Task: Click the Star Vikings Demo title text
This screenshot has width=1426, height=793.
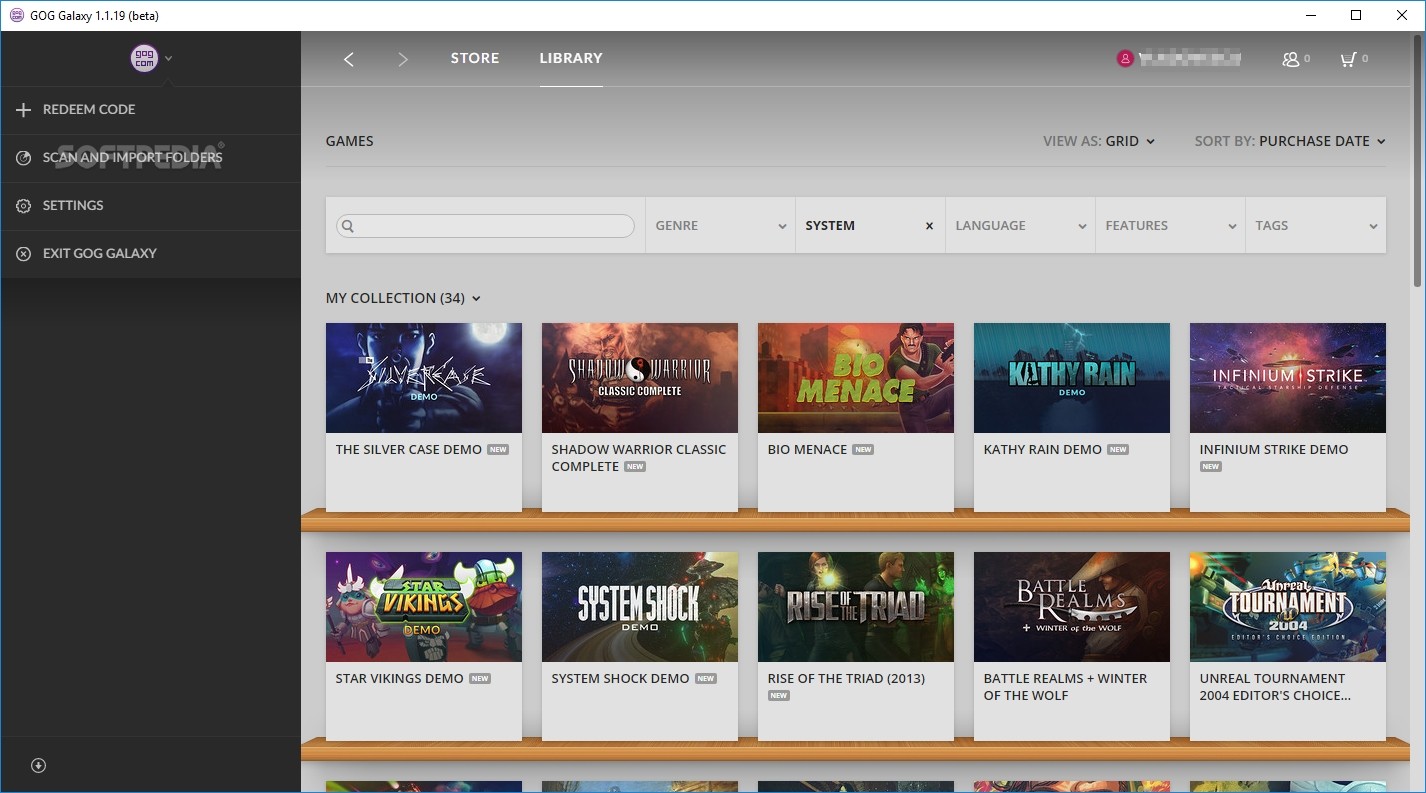Action: (x=400, y=679)
